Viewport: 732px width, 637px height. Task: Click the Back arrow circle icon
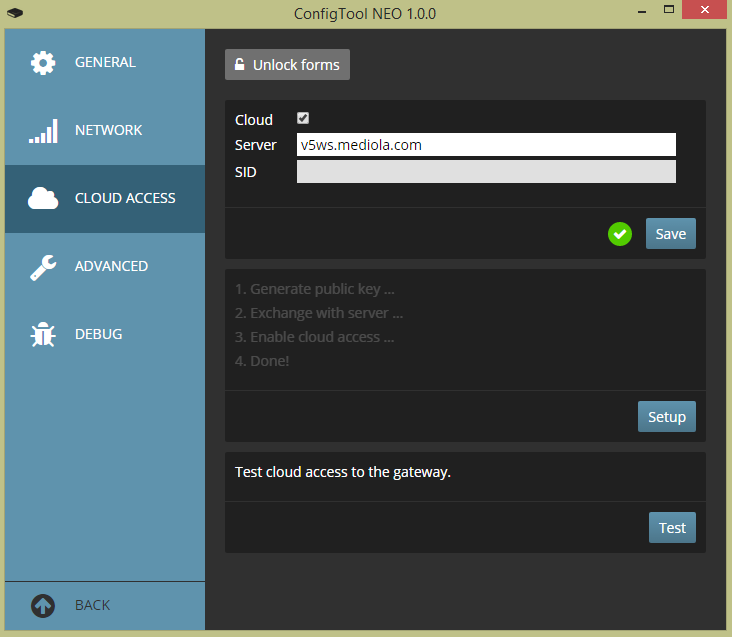point(43,605)
